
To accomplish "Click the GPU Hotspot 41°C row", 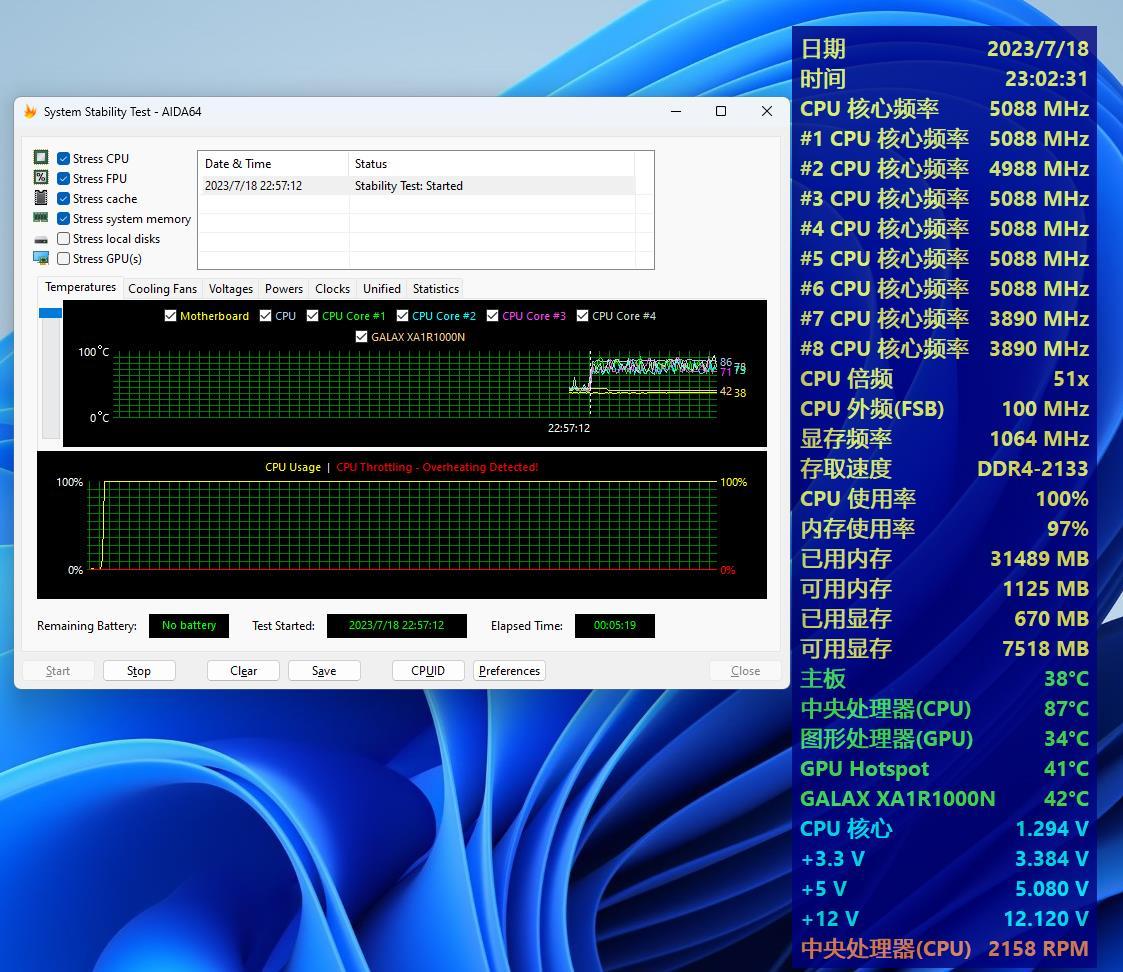I will [x=944, y=769].
